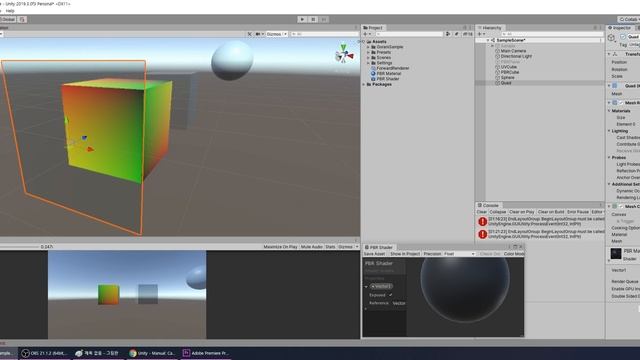Click the Project search by label icon
The image size is (640, 360).
point(456,34)
